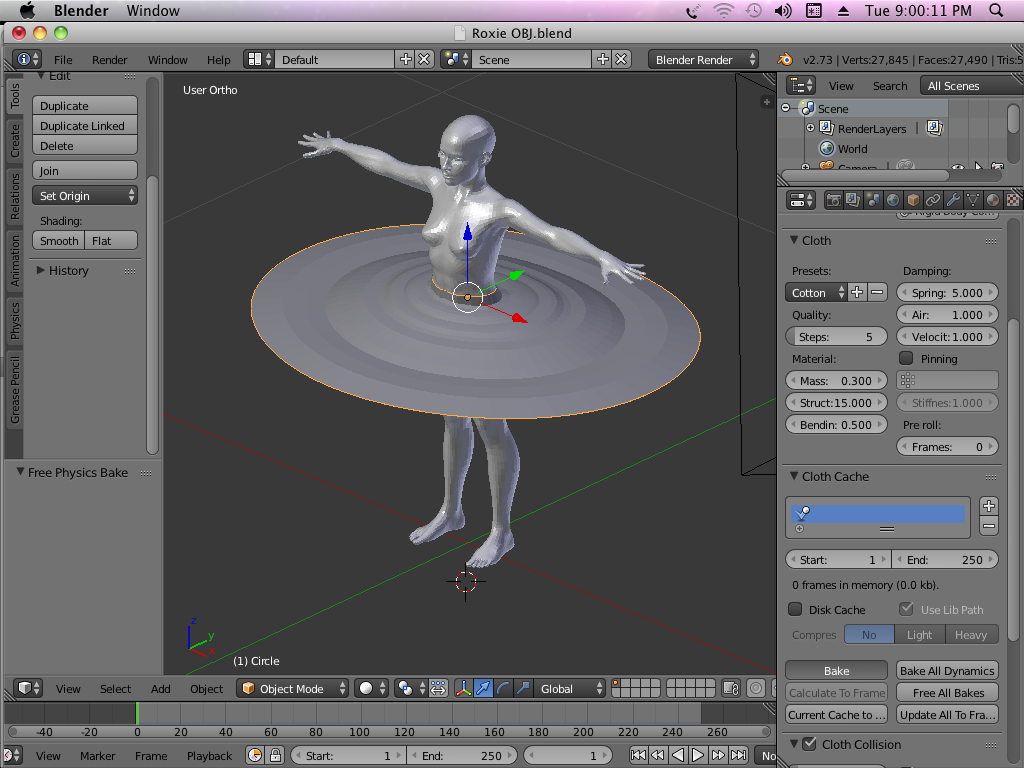Click the Bake button
Viewport: 1024px width, 768px height.
pos(836,671)
